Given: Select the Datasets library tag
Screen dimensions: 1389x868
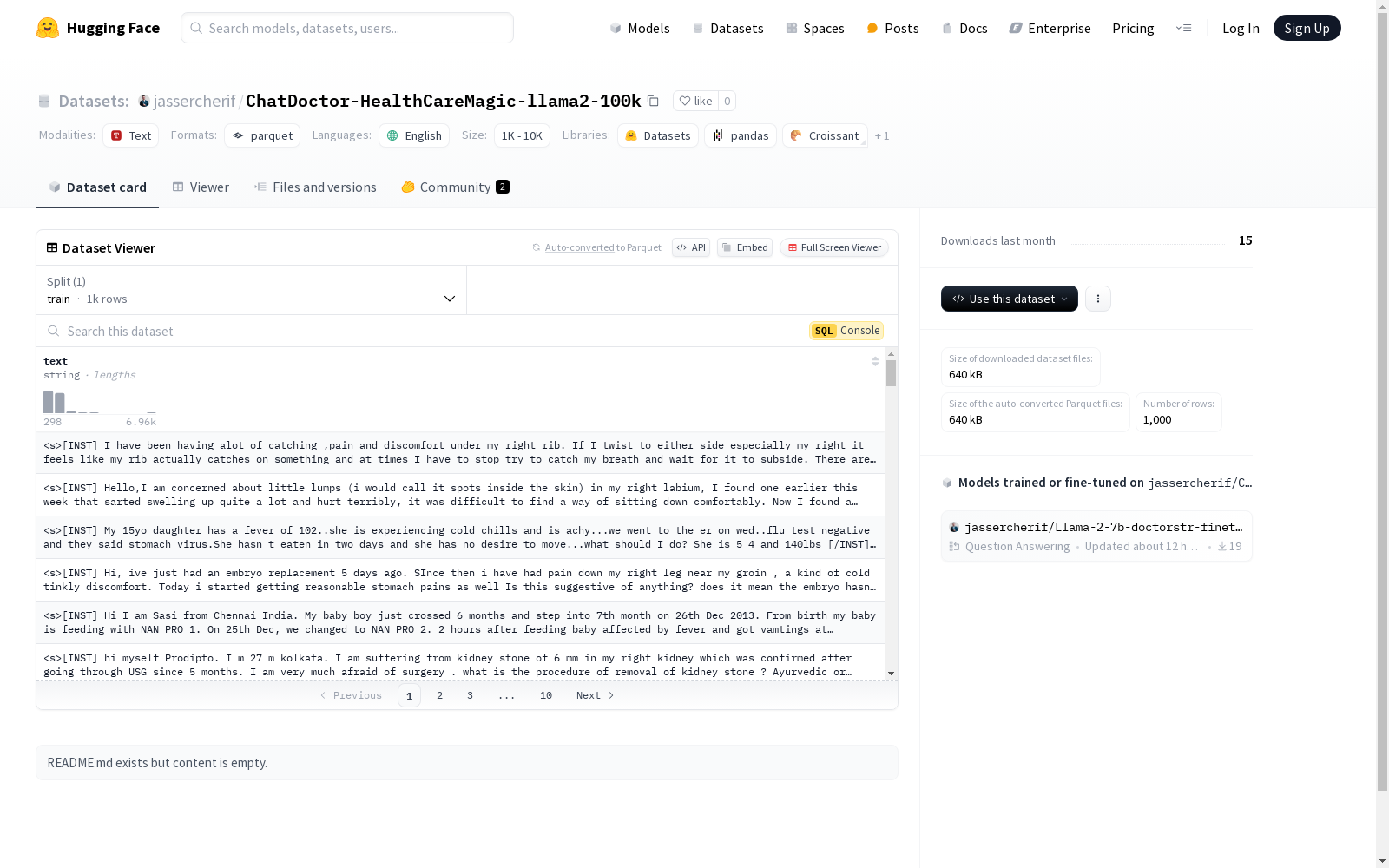Looking at the screenshot, I should pyautogui.click(x=658, y=135).
